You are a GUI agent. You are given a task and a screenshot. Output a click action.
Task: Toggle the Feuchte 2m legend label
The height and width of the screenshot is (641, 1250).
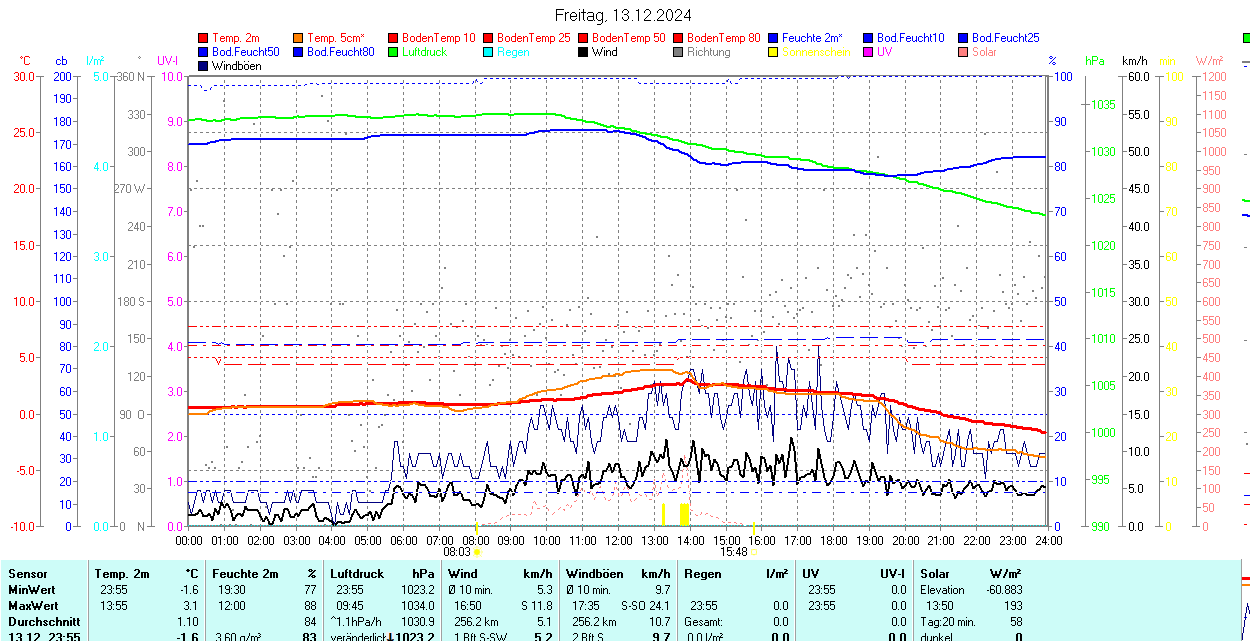click(x=812, y=37)
